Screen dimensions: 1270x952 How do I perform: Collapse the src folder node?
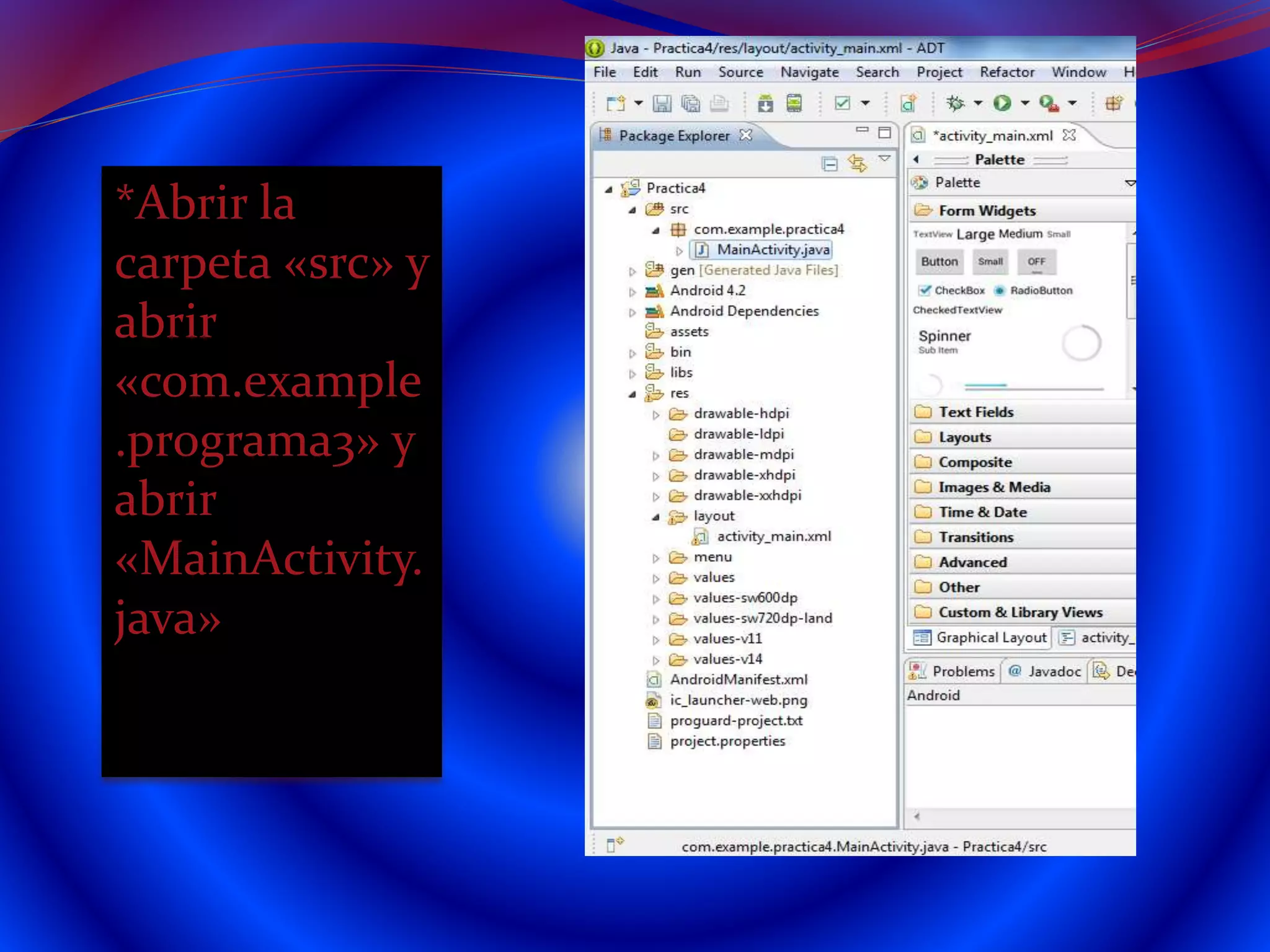pos(633,209)
